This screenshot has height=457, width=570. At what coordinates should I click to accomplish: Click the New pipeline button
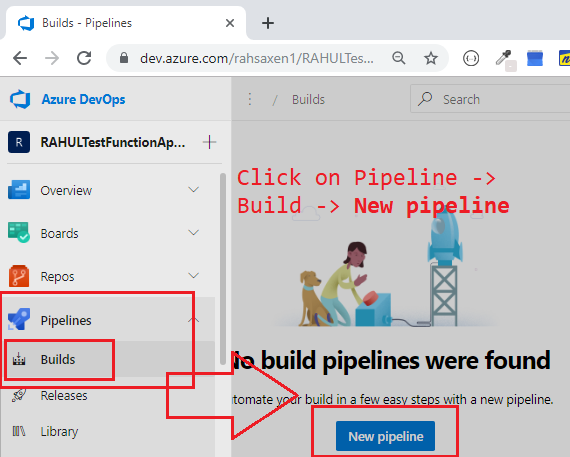(385, 436)
